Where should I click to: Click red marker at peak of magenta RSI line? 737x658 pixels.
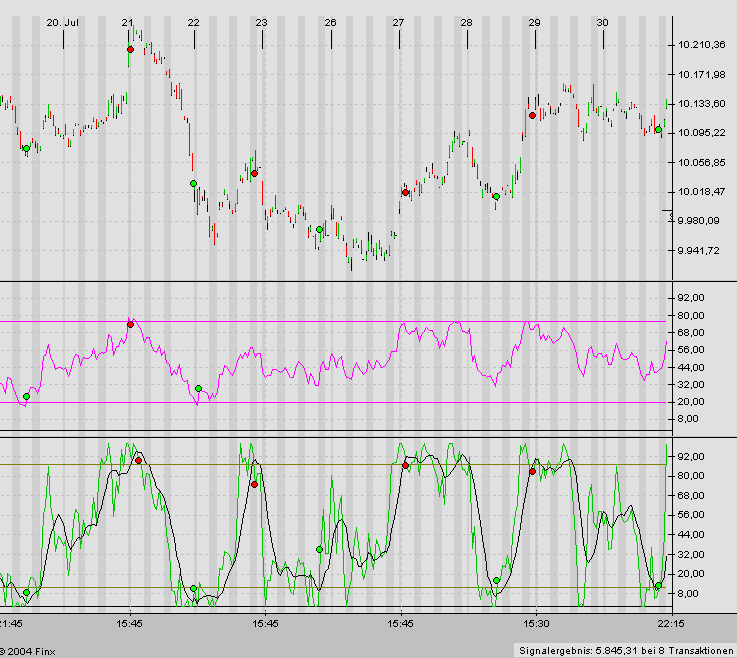[x=130, y=324]
